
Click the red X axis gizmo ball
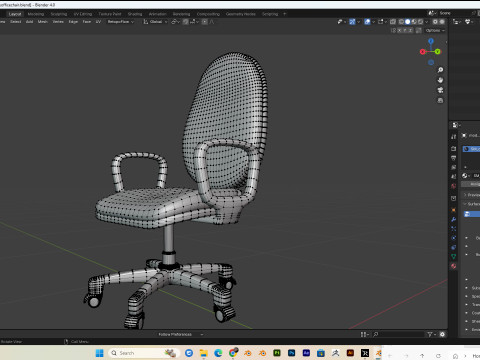(423, 52)
